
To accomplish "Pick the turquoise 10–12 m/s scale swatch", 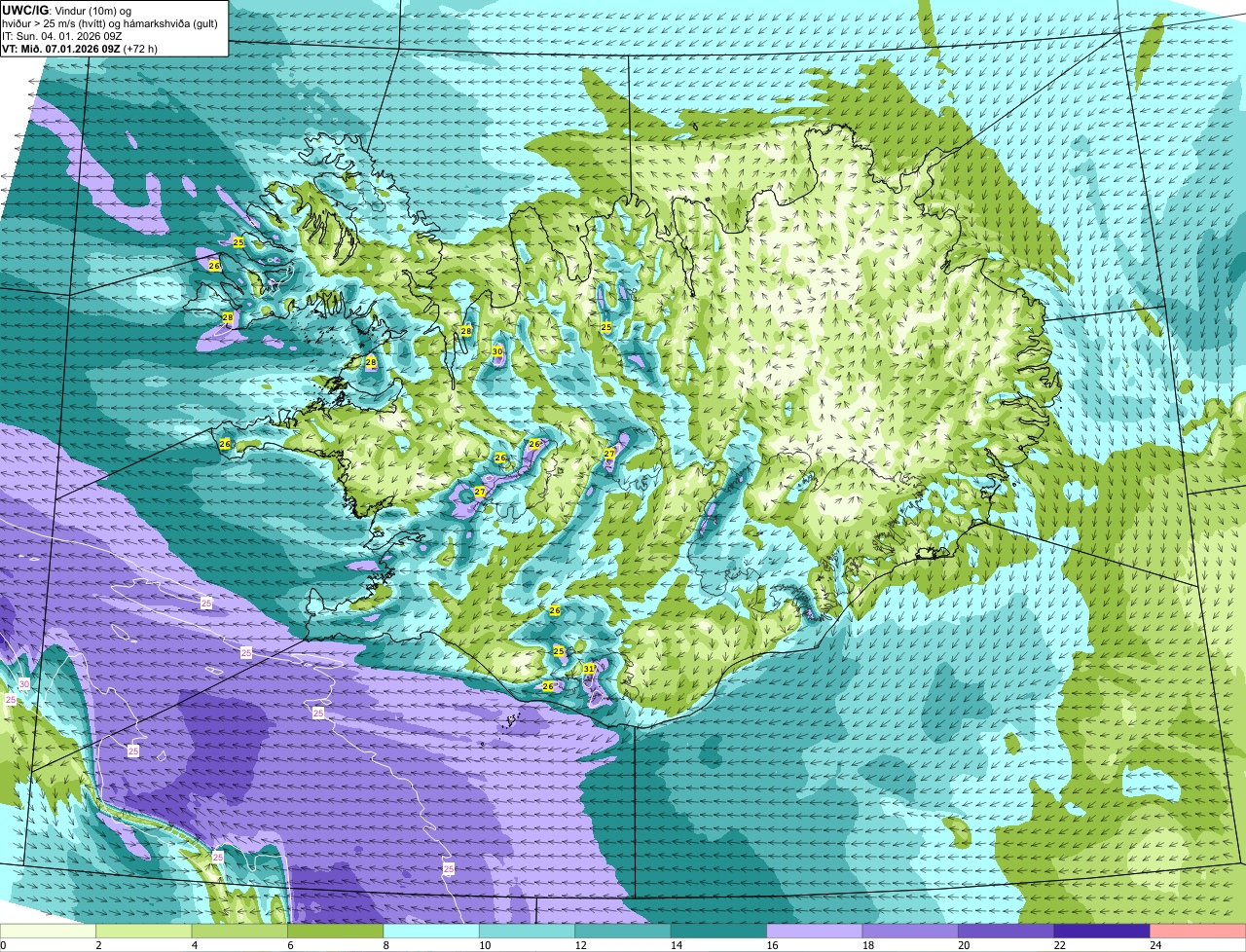I will point(528,931).
